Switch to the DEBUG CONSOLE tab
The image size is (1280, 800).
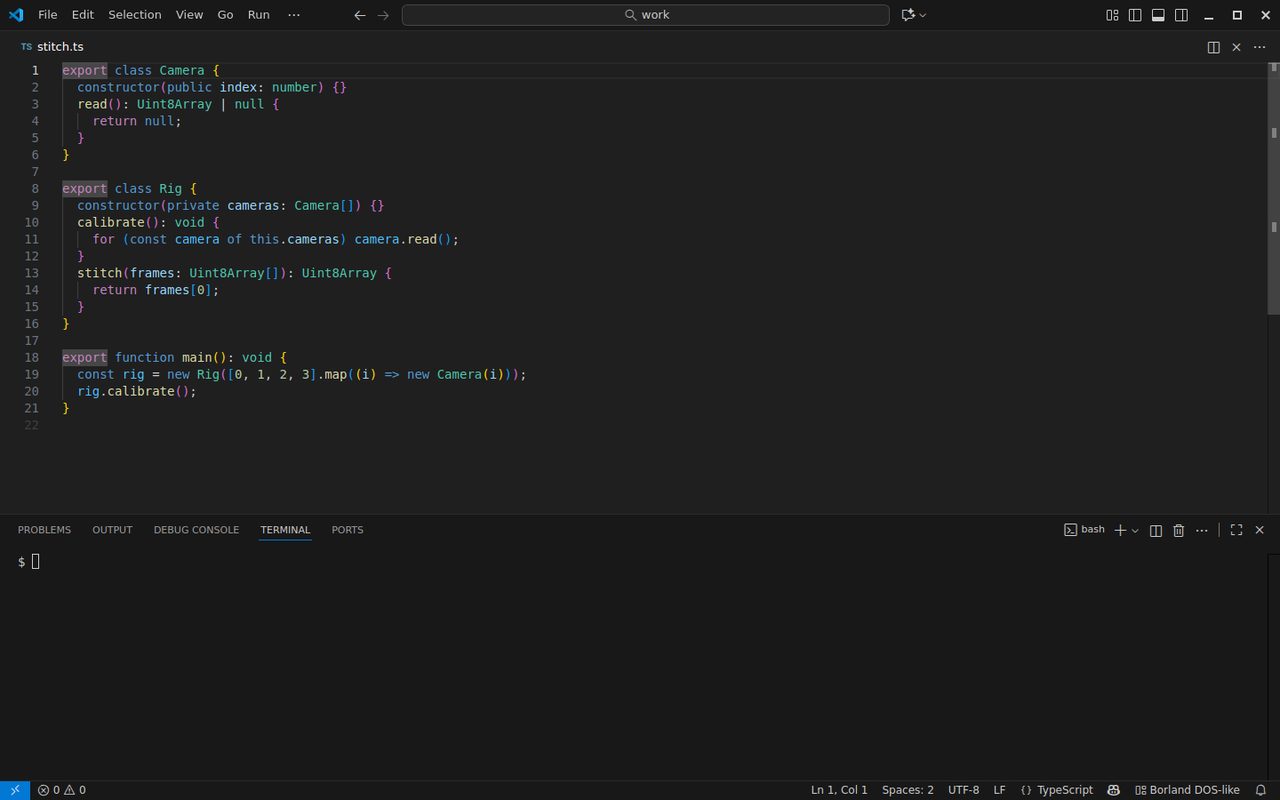(x=196, y=530)
